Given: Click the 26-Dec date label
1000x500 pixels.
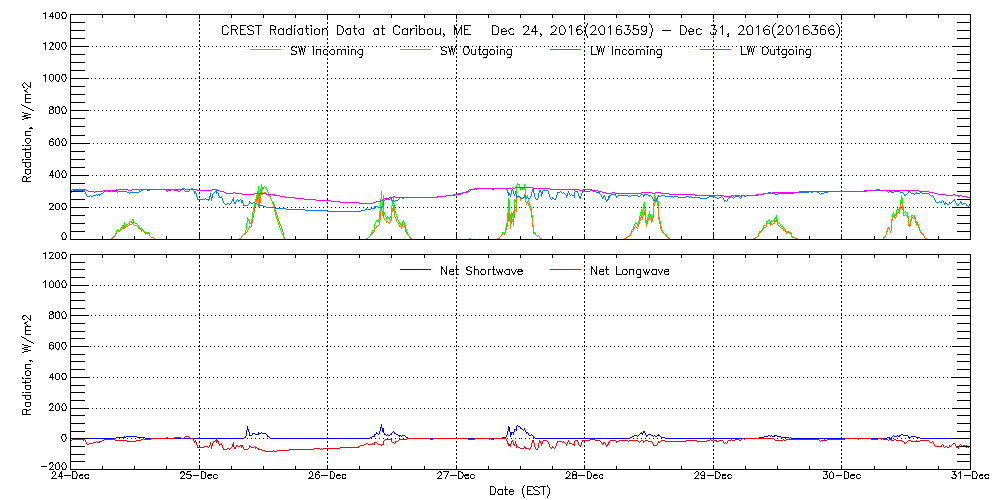Looking at the screenshot, I should [x=328, y=477].
